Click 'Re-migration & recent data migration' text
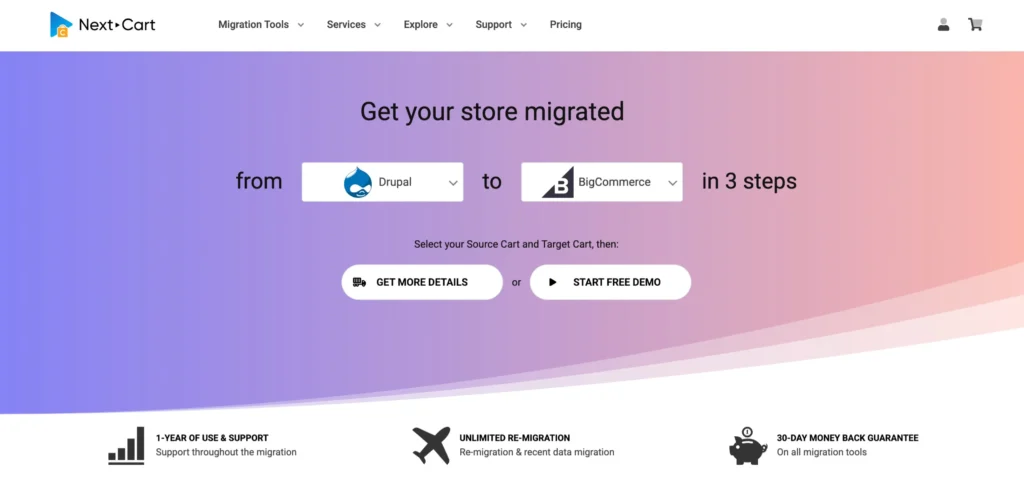The image size is (1024, 496). coord(537,452)
